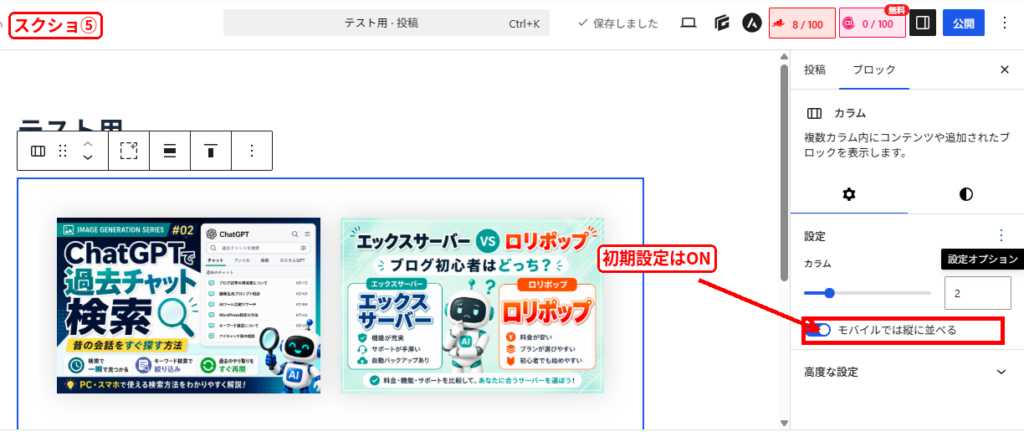Viewport: 1024px width, 432px height.
Task: Open block toolbar three-dot options menu
Action: pyautogui.click(x=251, y=151)
